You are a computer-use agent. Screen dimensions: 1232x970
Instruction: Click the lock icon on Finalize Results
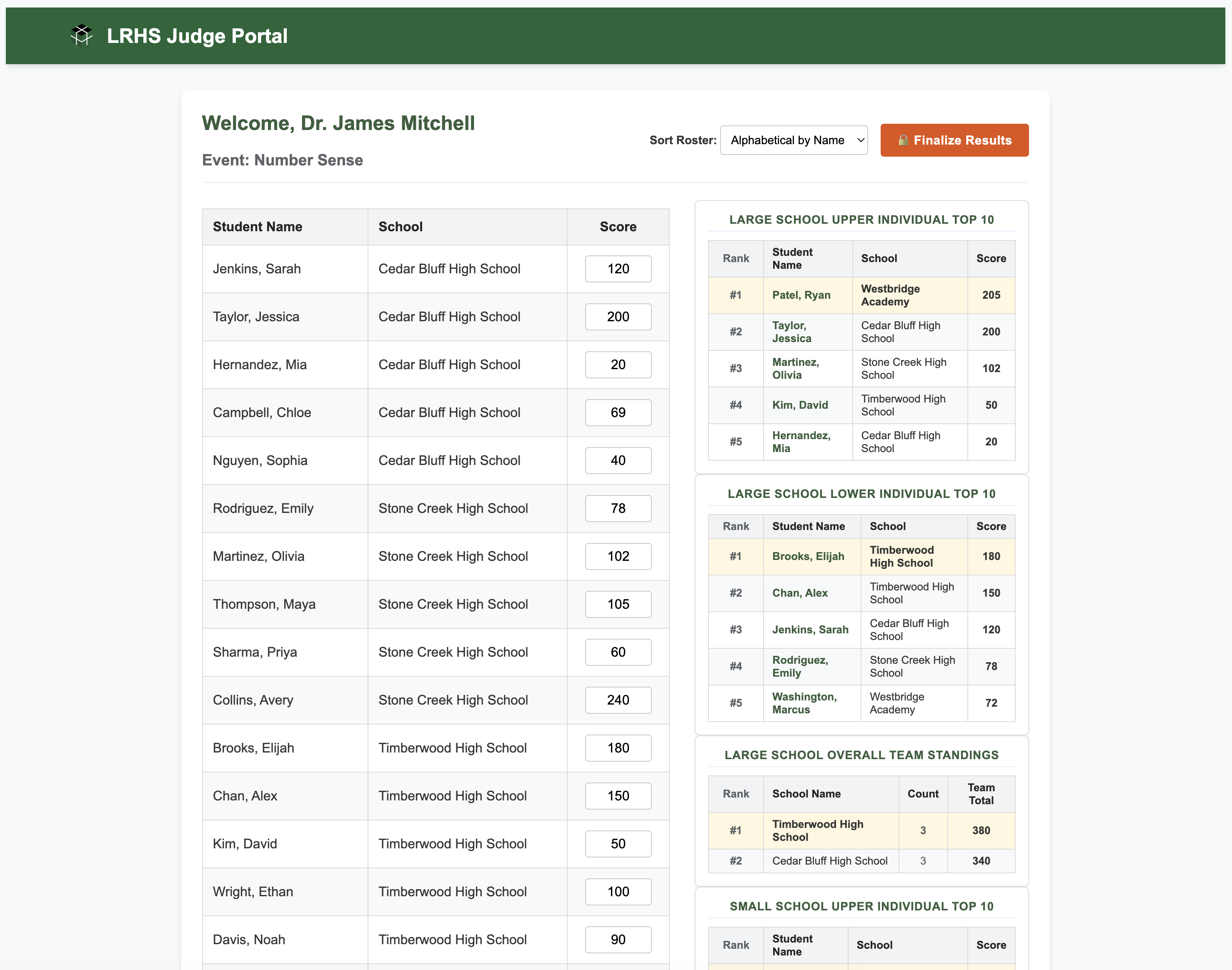(903, 140)
